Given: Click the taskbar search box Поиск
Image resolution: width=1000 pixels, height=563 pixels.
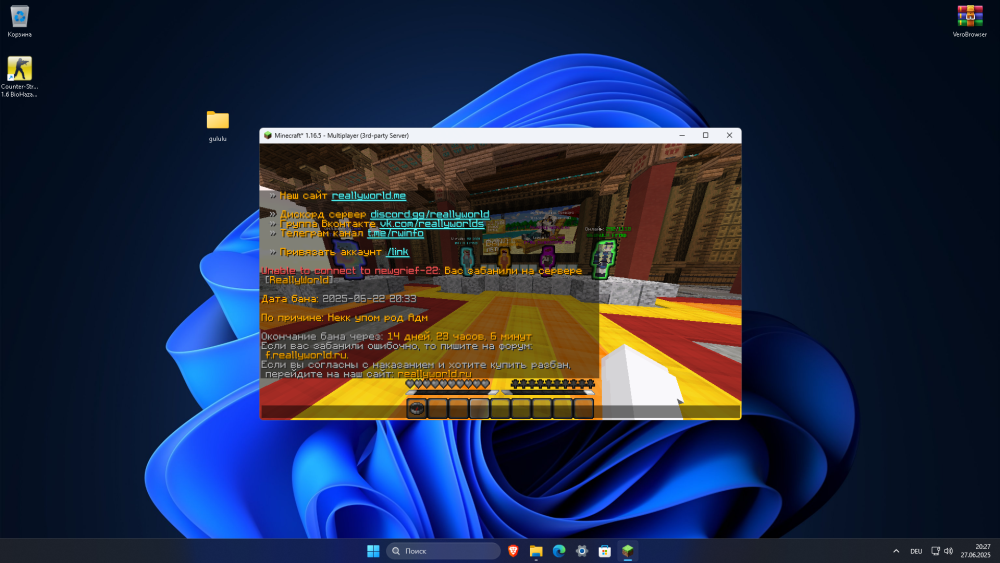Looking at the screenshot, I should [443, 551].
